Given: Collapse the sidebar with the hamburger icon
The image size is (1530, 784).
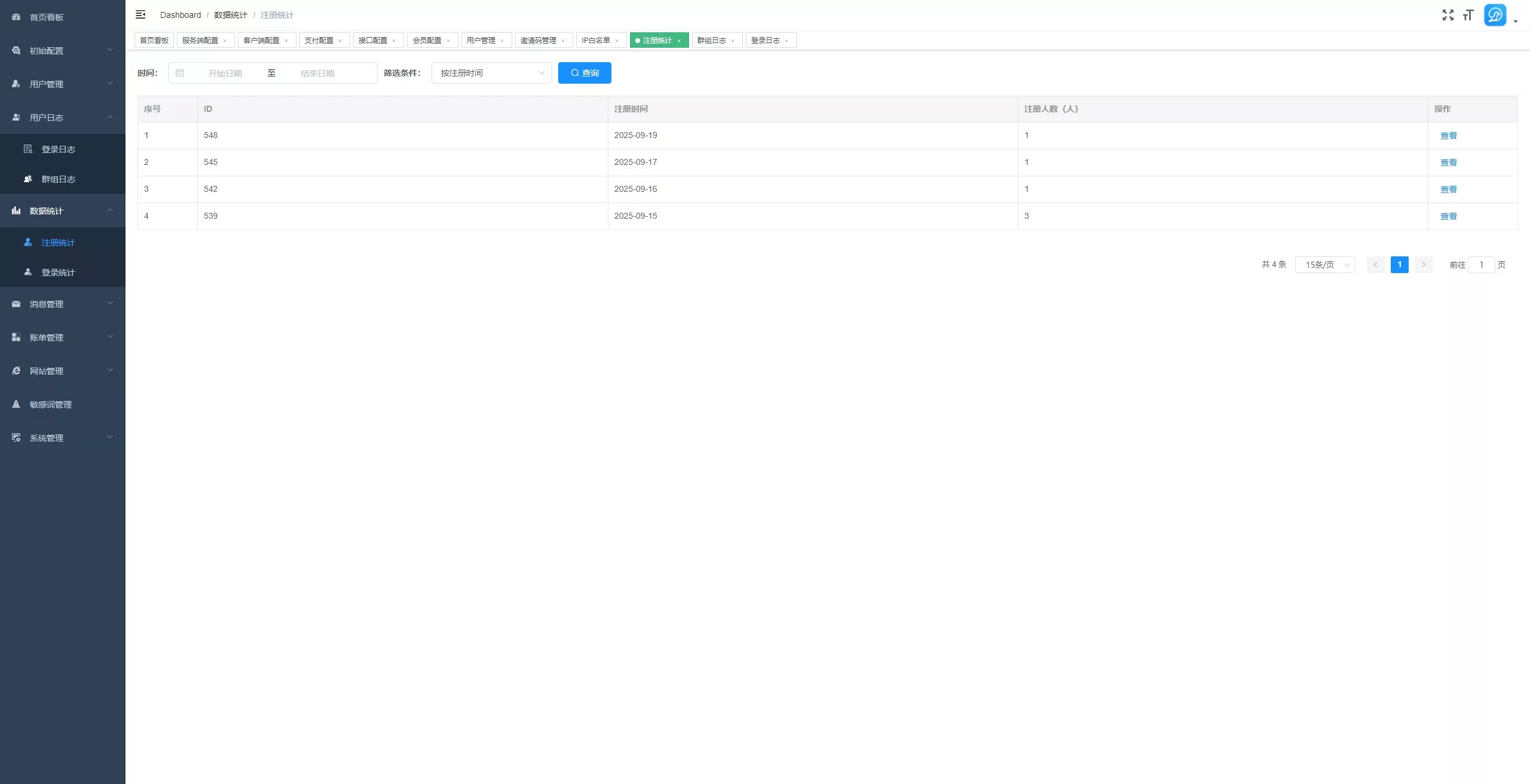Looking at the screenshot, I should tap(140, 14).
